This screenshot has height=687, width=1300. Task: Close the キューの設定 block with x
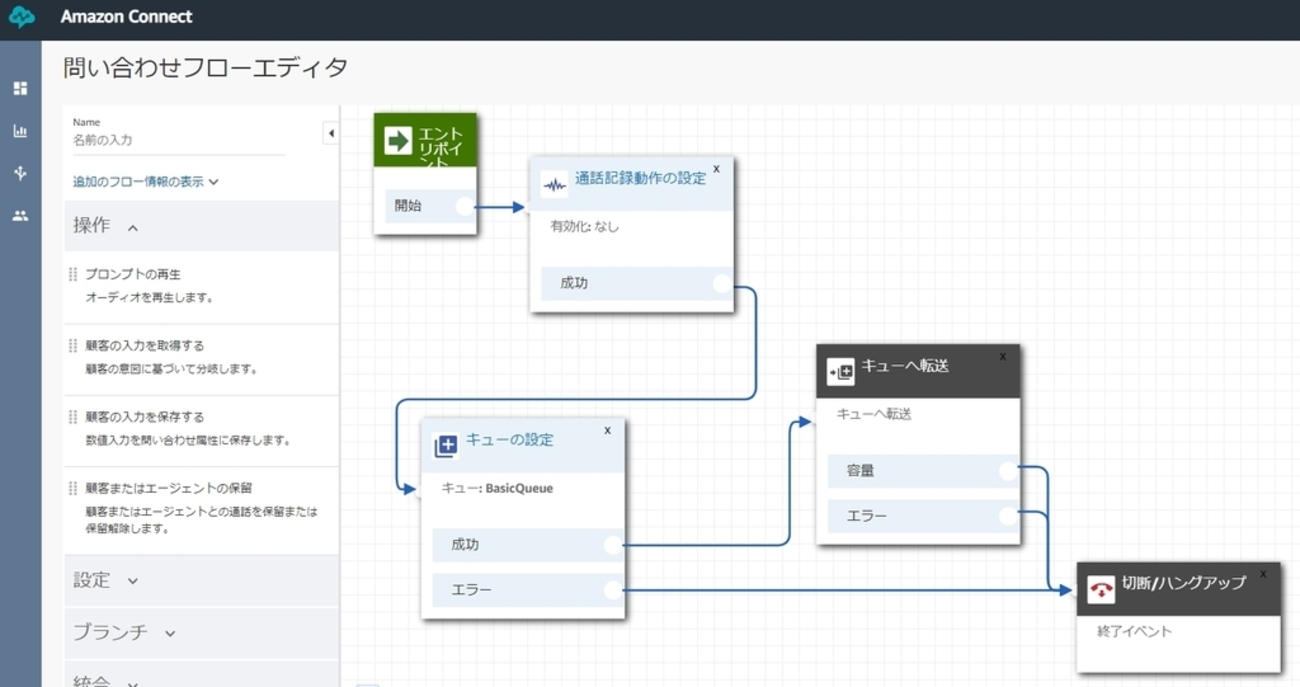(607, 430)
